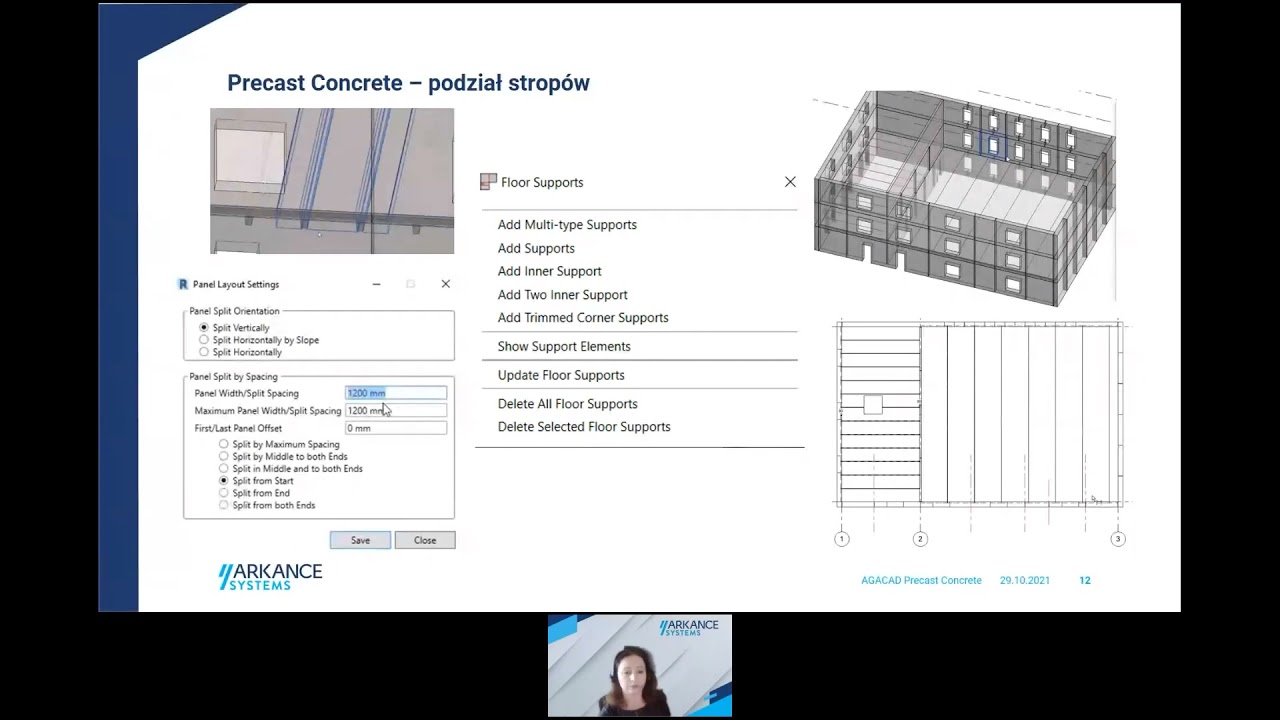Screen dimensions: 1280x720
Task: Select Split in Middle and to both Ends
Action: 224,468
